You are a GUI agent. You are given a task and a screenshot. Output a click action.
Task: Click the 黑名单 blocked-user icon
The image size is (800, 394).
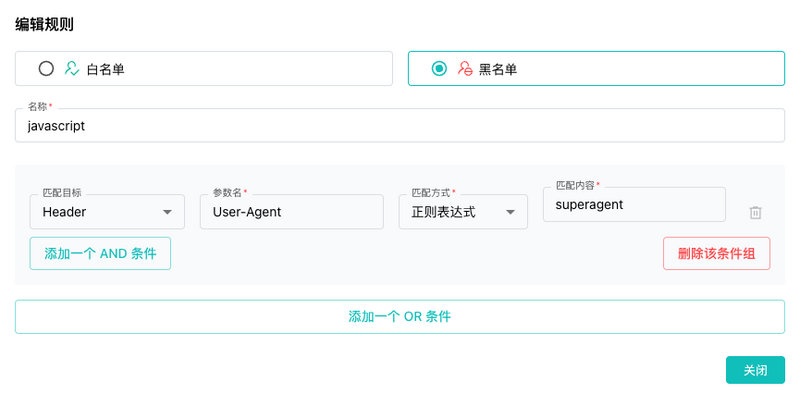[465, 68]
